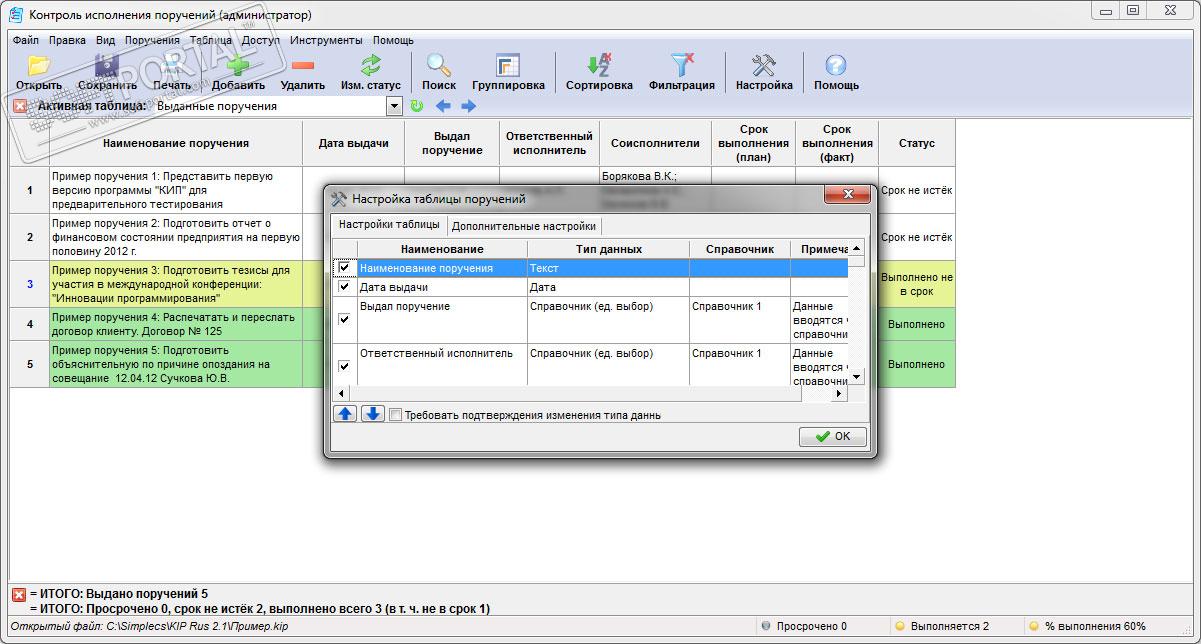Confirm dialog with OK button
1201x644 pixels.
833,436
